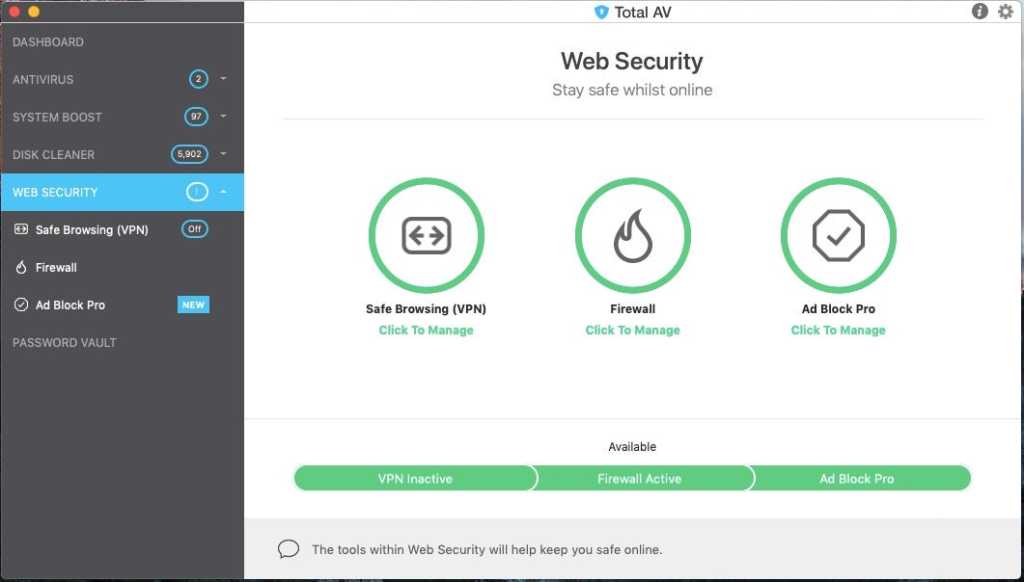This screenshot has width=1024, height=582.
Task: Open the info icon in title bar
Action: [979, 12]
